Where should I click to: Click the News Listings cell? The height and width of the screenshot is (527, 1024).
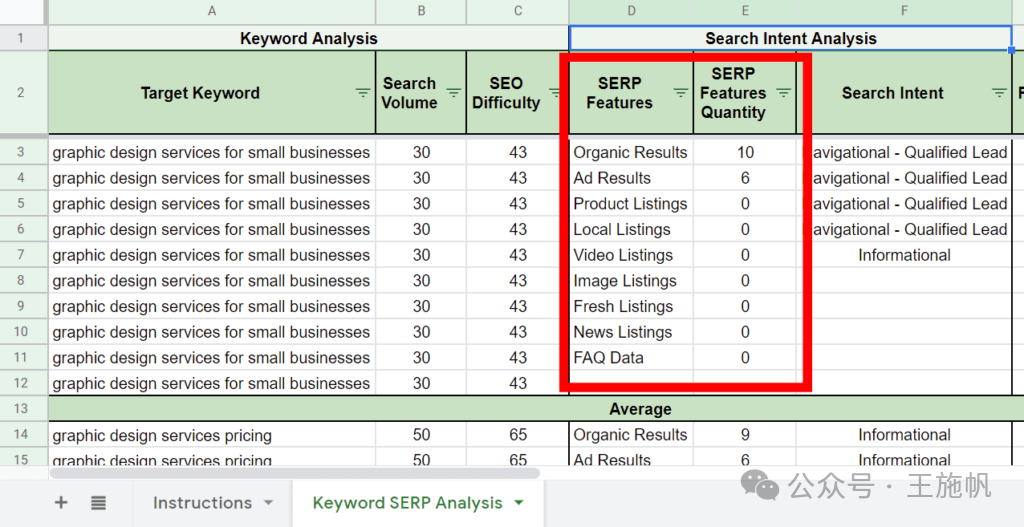631,332
